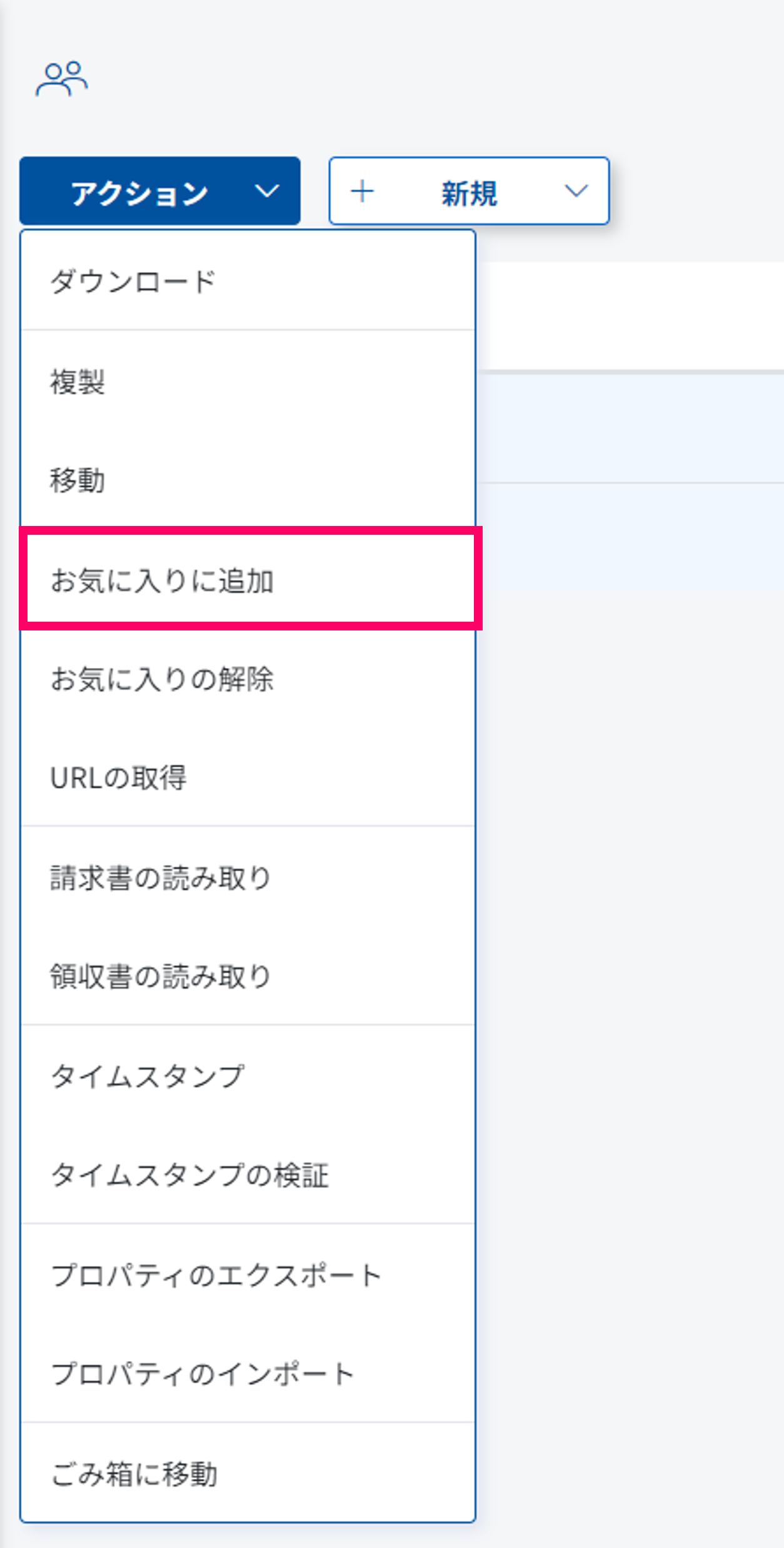
Task: Click the users group icon
Action: click(61, 79)
